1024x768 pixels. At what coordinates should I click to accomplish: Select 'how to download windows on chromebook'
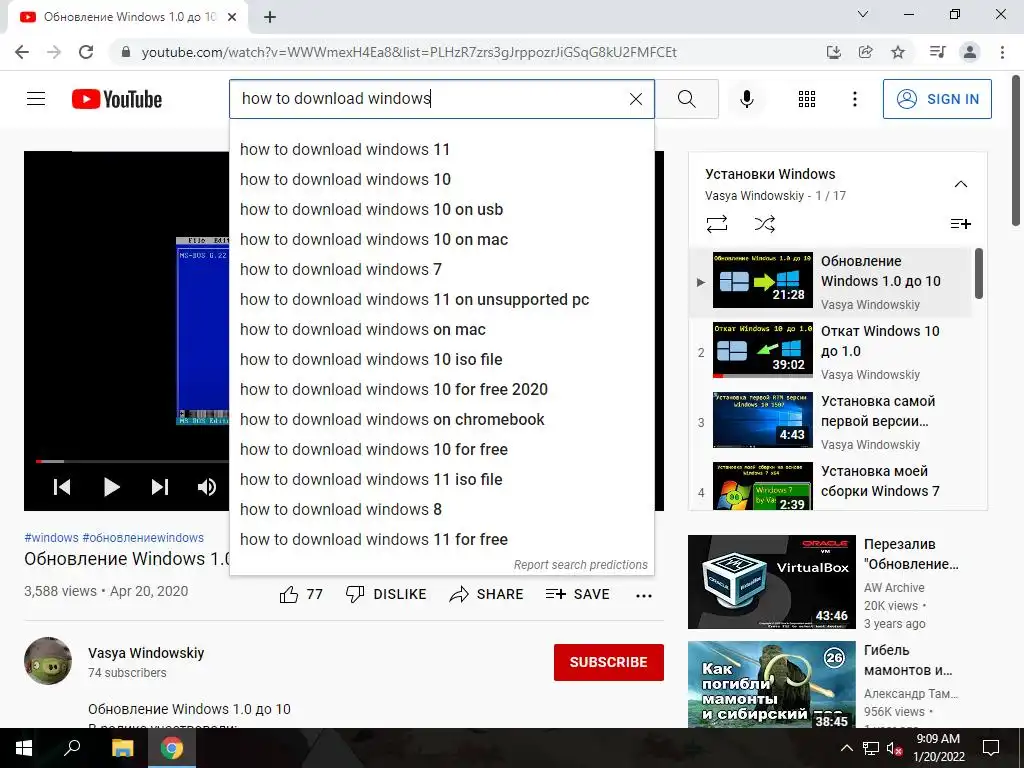coord(441,420)
